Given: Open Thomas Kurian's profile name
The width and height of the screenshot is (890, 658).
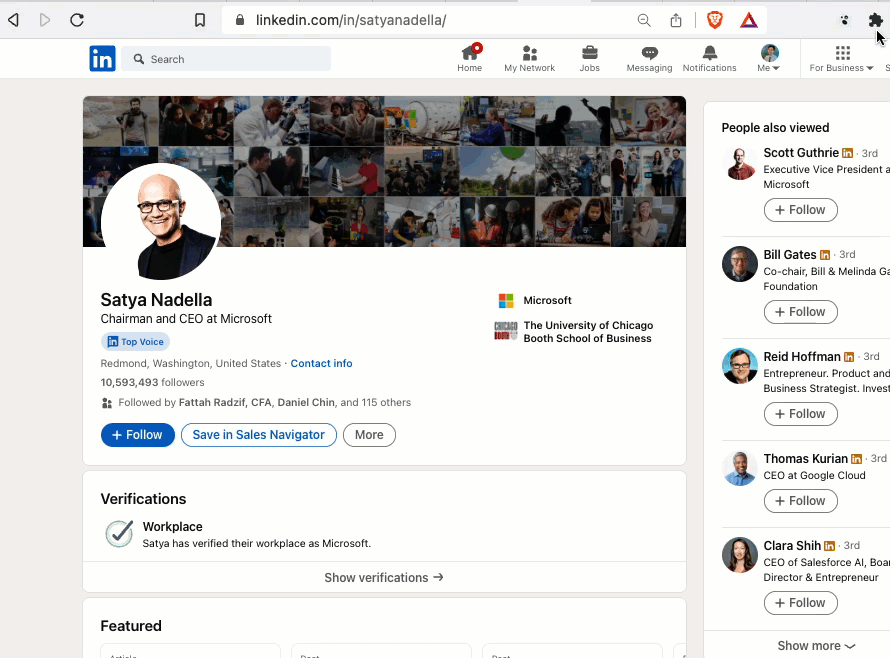Looking at the screenshot, I should tap(805, 459).
